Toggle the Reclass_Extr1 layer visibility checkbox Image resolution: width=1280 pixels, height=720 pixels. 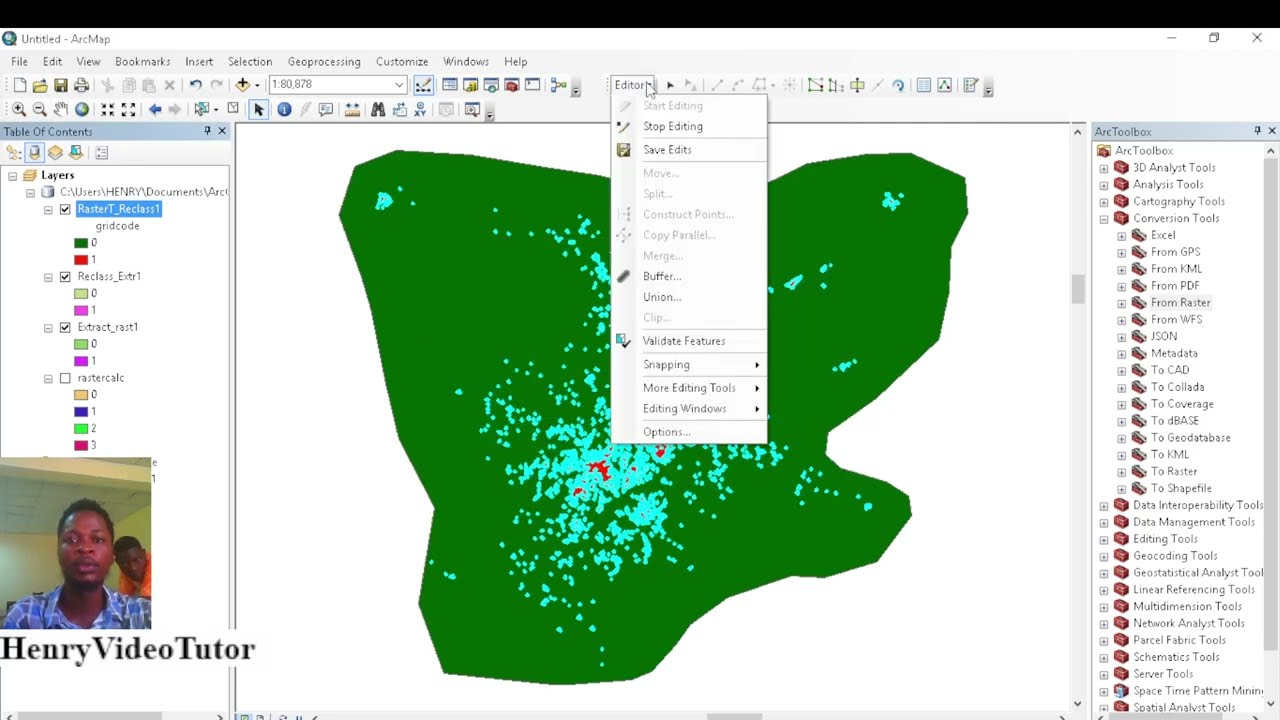point(65,276)
